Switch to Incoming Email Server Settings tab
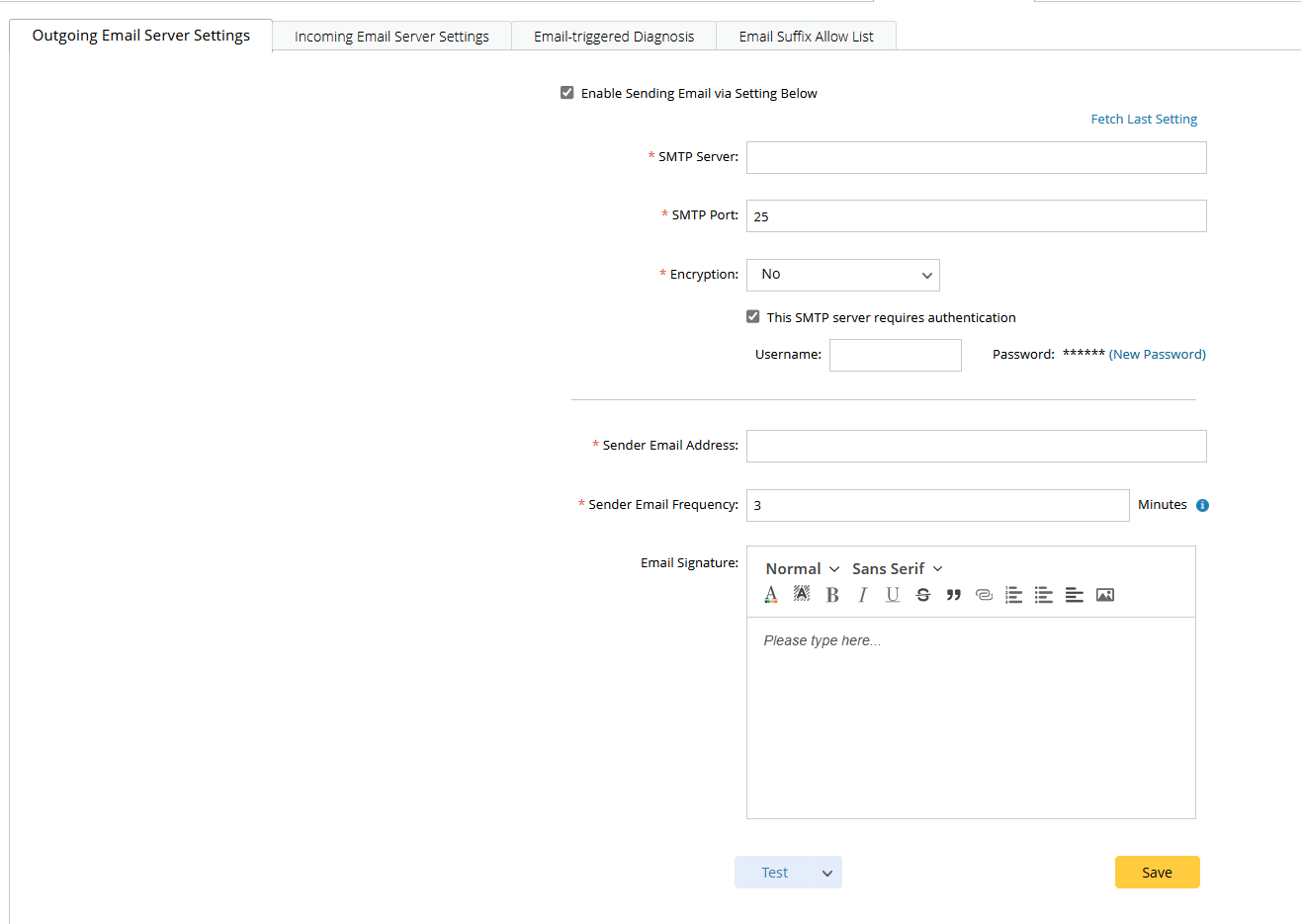 coord(391,37)
